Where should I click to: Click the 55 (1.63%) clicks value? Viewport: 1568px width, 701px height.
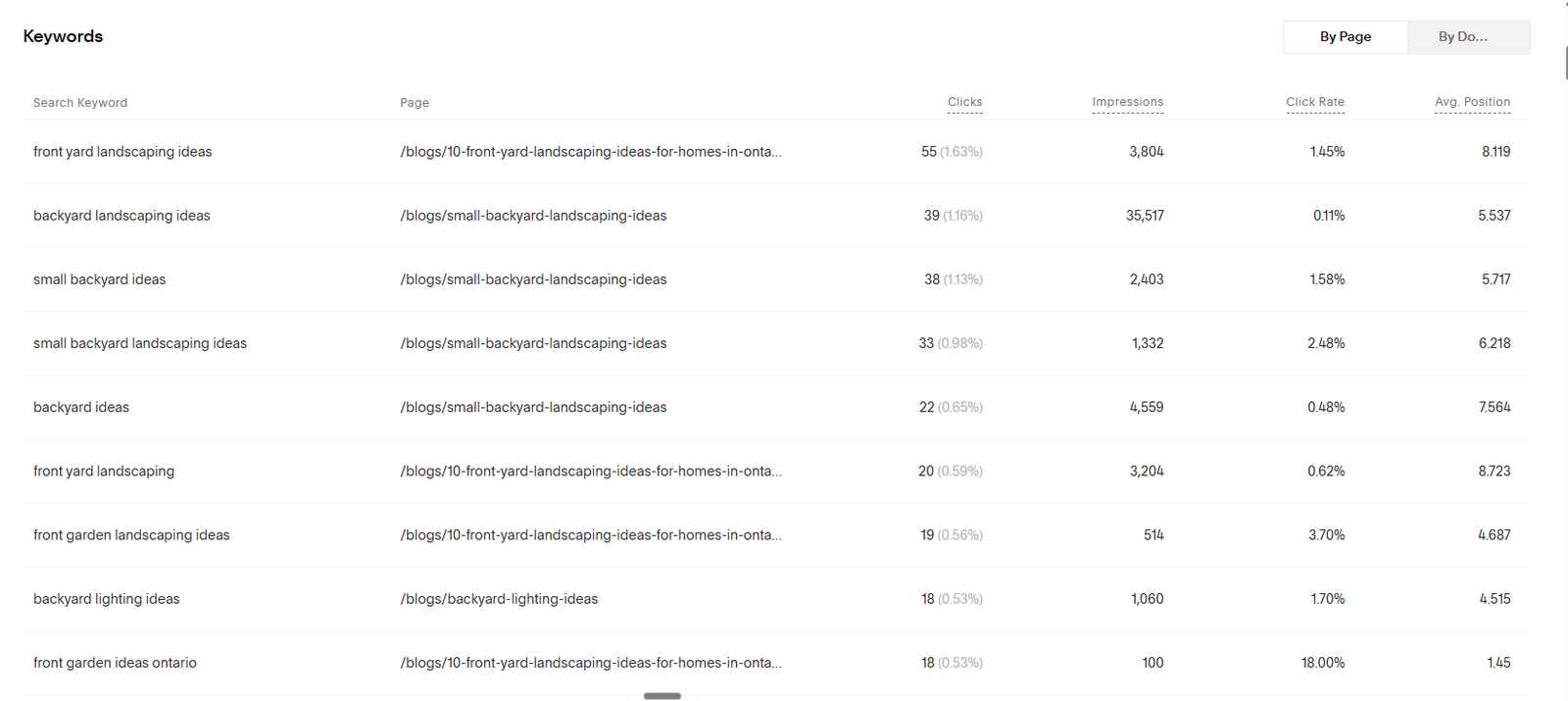952,152
